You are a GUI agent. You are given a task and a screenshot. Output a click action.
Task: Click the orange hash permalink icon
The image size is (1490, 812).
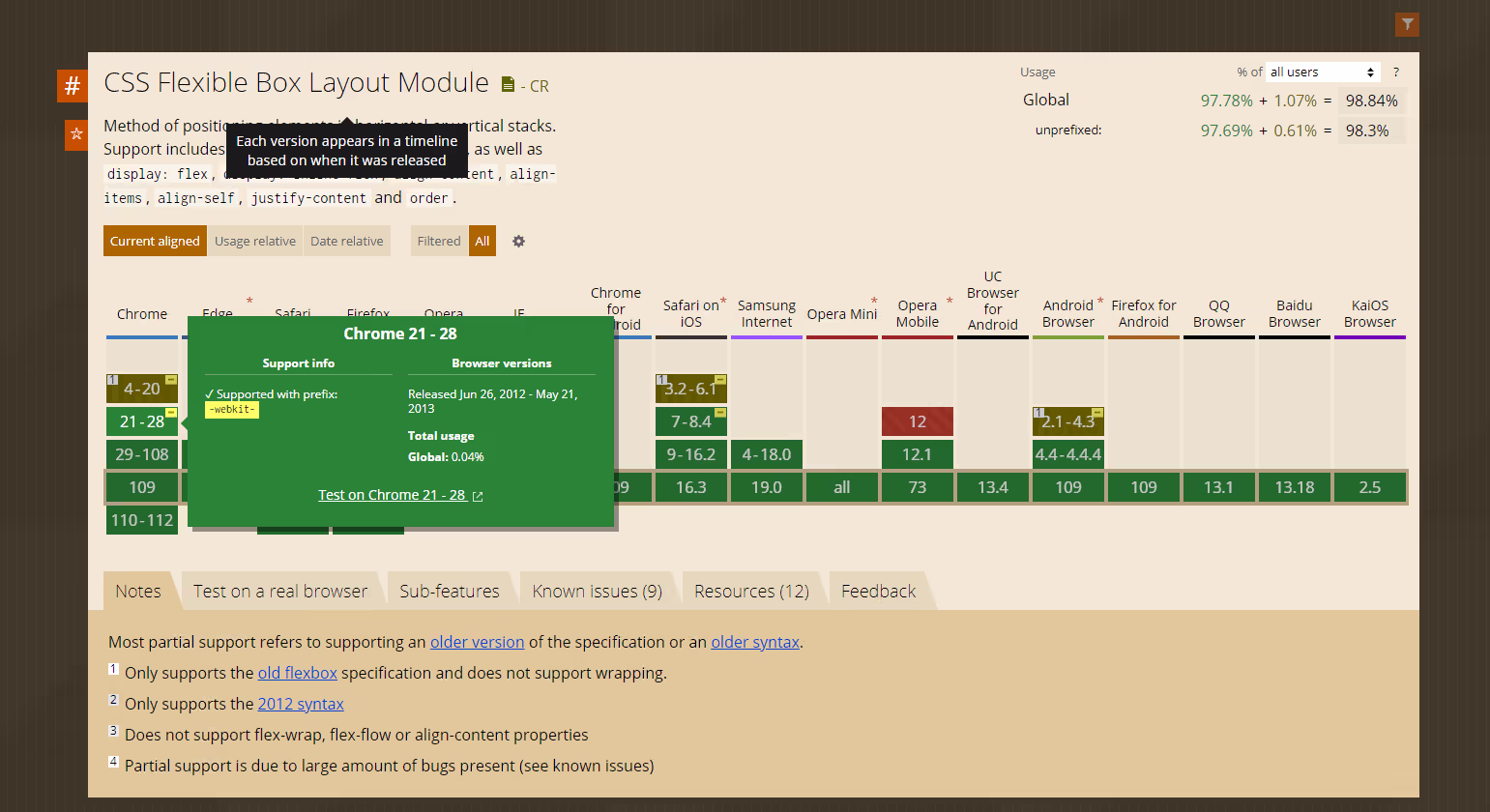pyautogui.click(x=72, y=86)
